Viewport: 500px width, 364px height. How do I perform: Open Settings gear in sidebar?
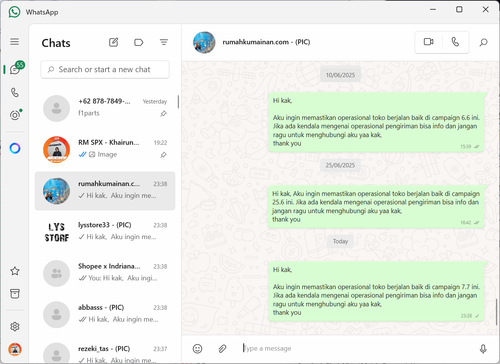coord(15,326)
